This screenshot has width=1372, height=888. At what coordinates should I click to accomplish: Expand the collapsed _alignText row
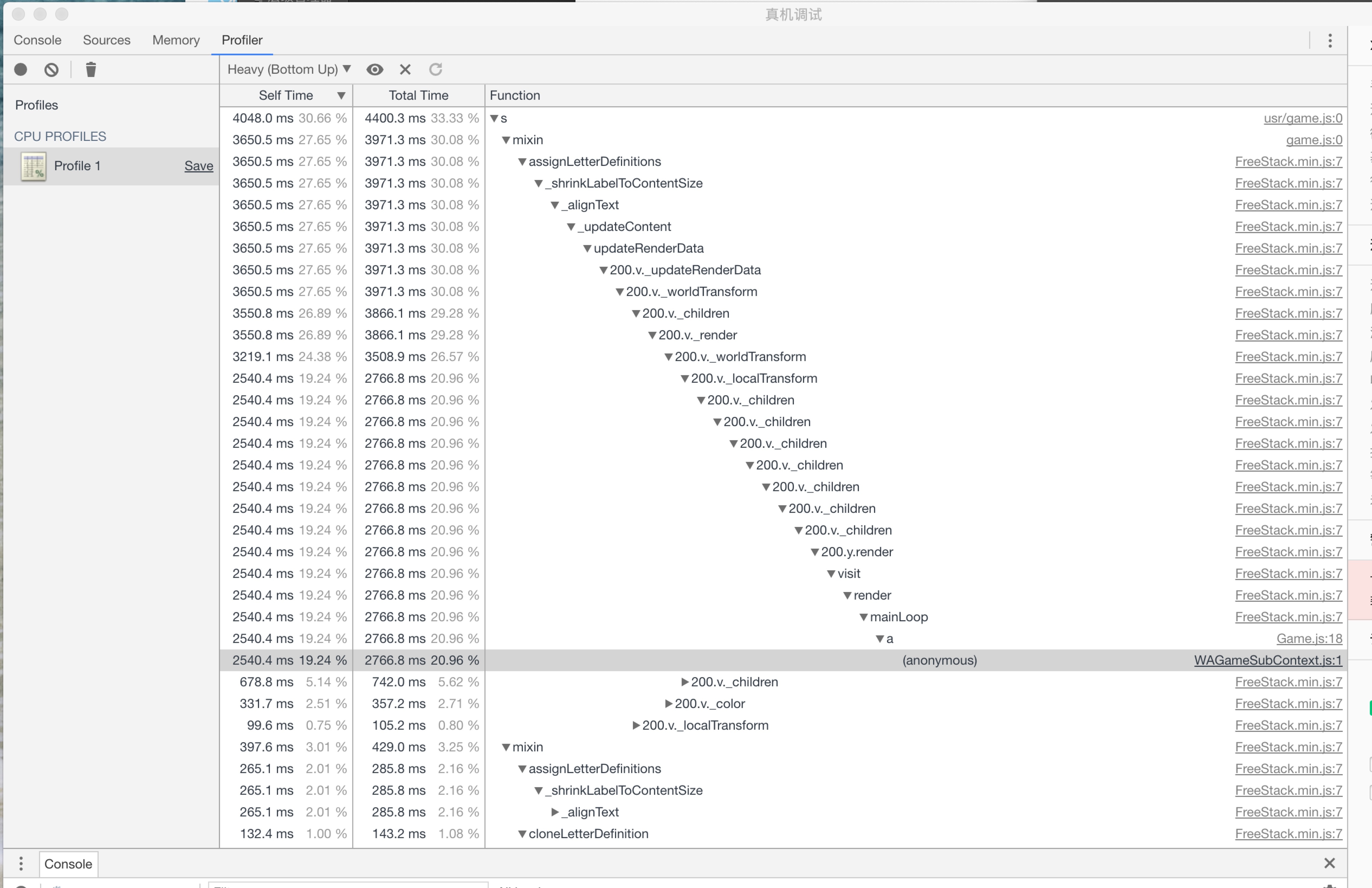tap(555, 812)
